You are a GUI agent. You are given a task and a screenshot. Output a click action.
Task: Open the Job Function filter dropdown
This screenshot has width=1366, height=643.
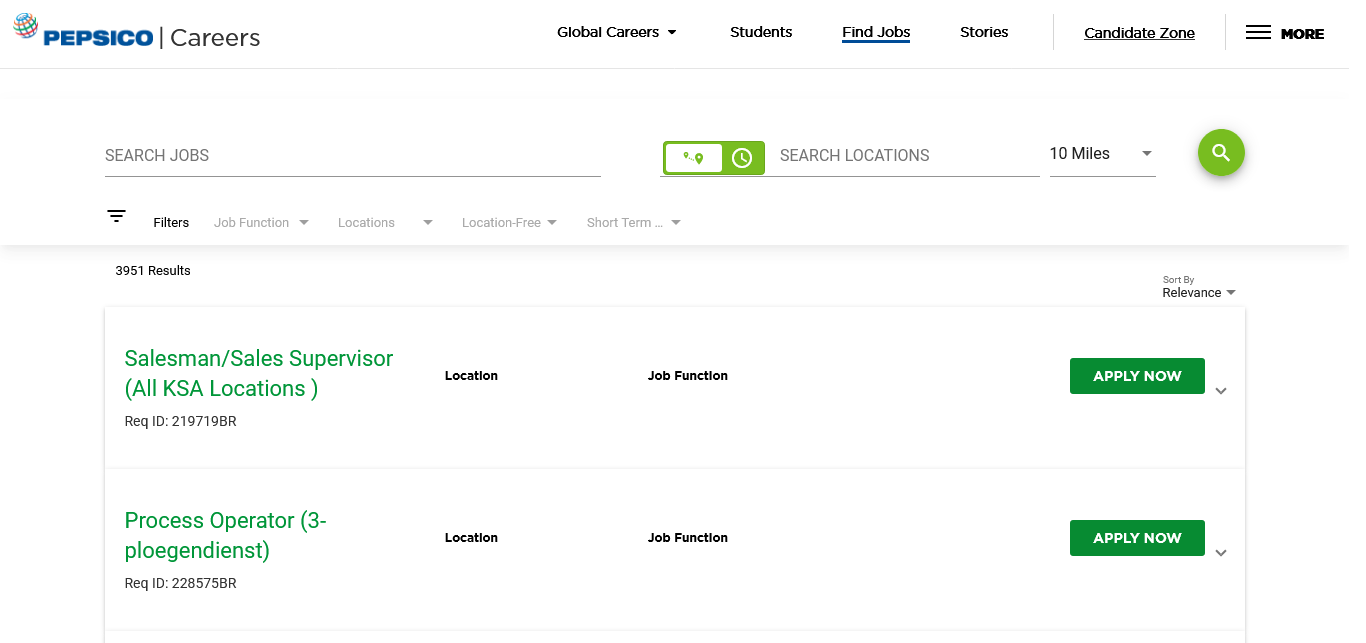point(261,223)
